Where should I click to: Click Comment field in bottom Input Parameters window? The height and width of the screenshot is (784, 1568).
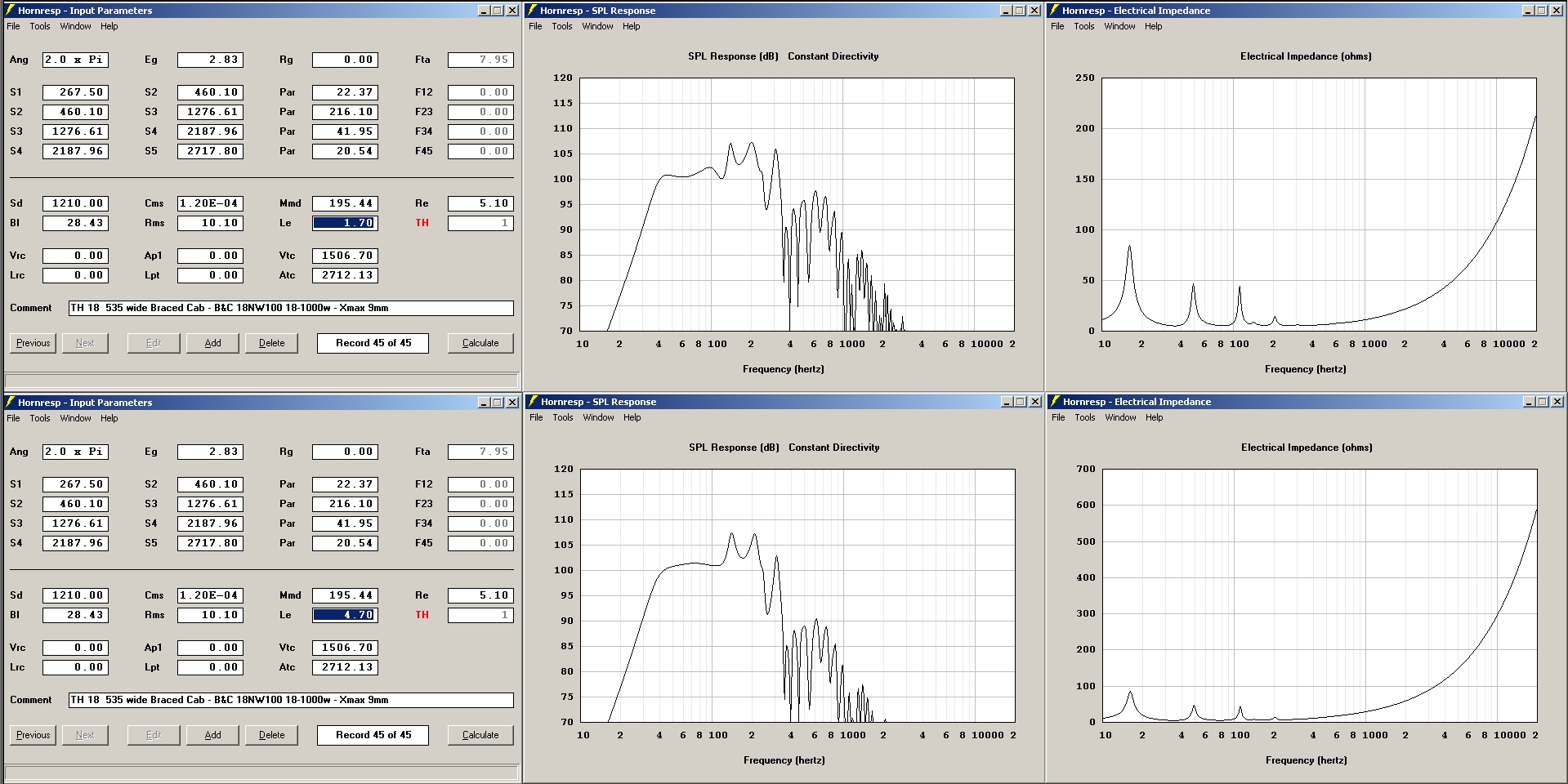291,700
